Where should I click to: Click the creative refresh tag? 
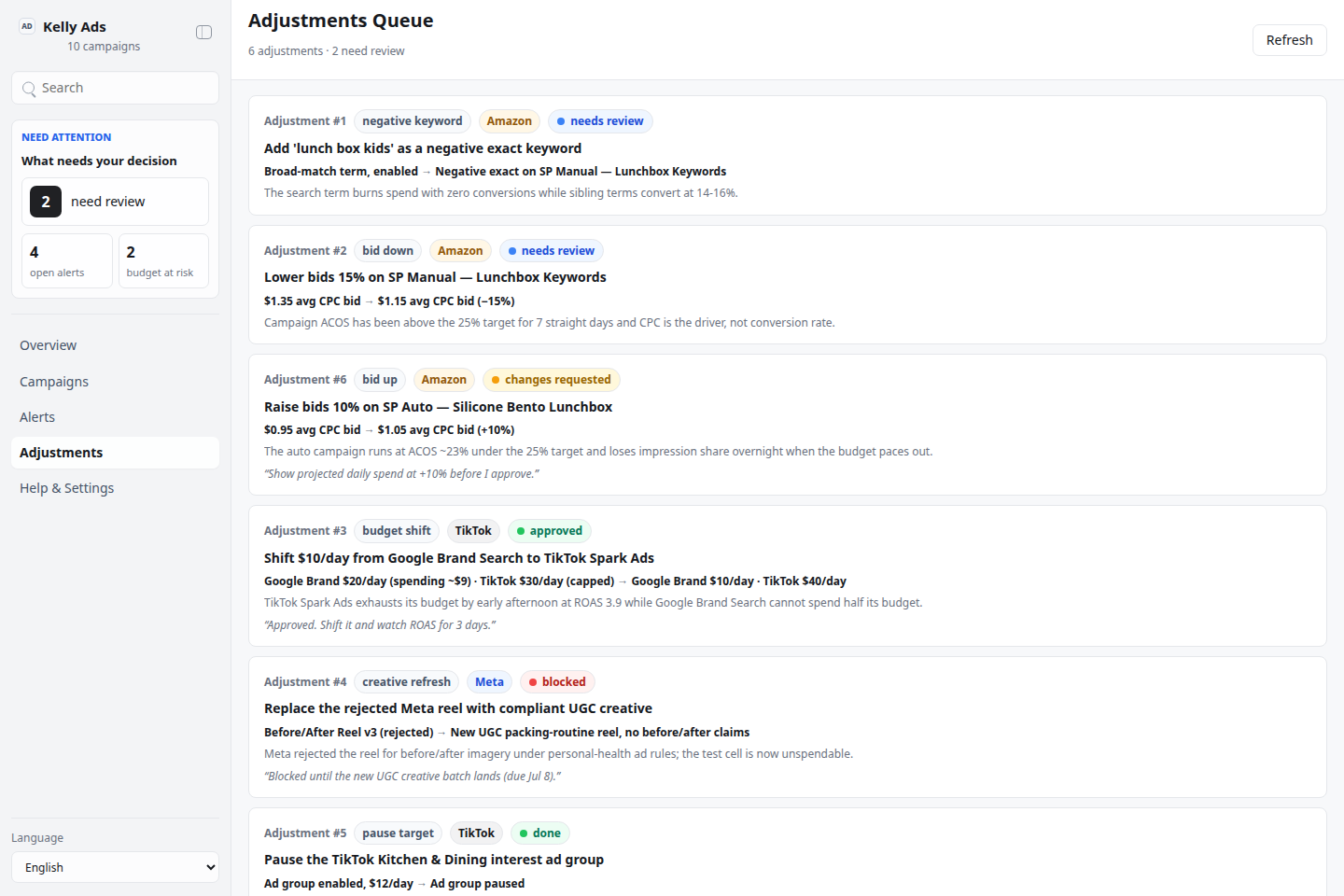pos(407,682)
